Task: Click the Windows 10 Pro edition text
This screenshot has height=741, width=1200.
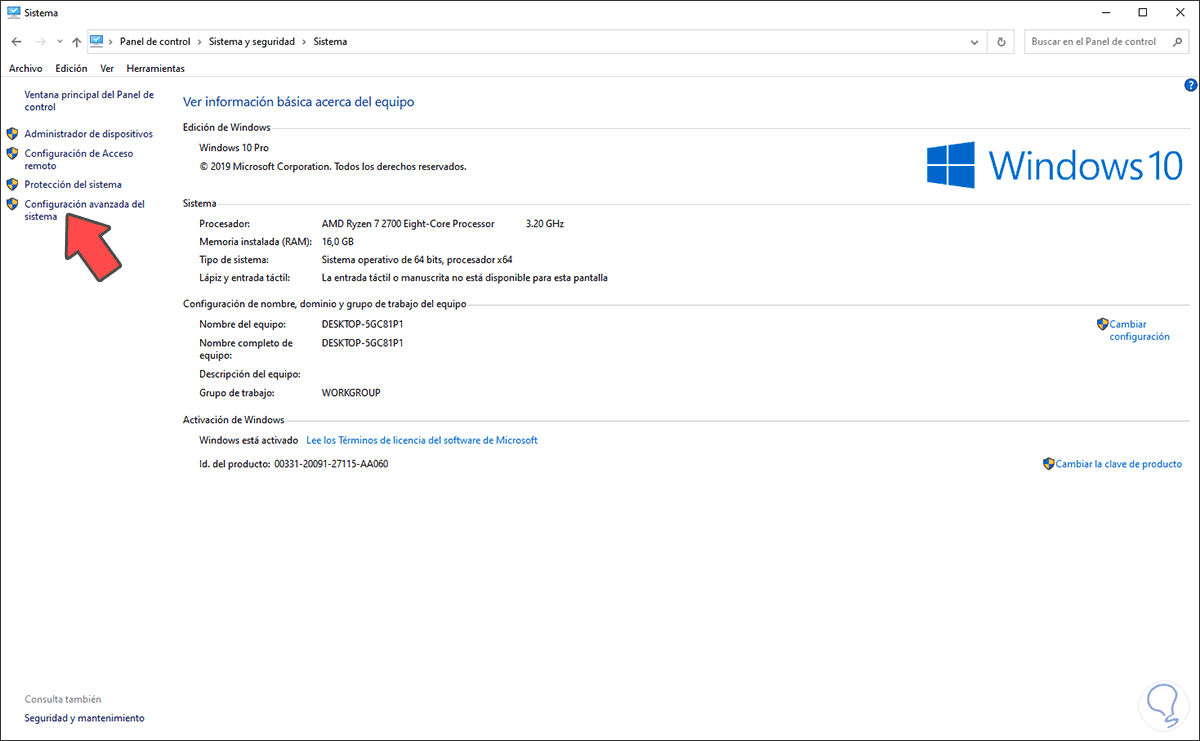Action: [234, 148]
